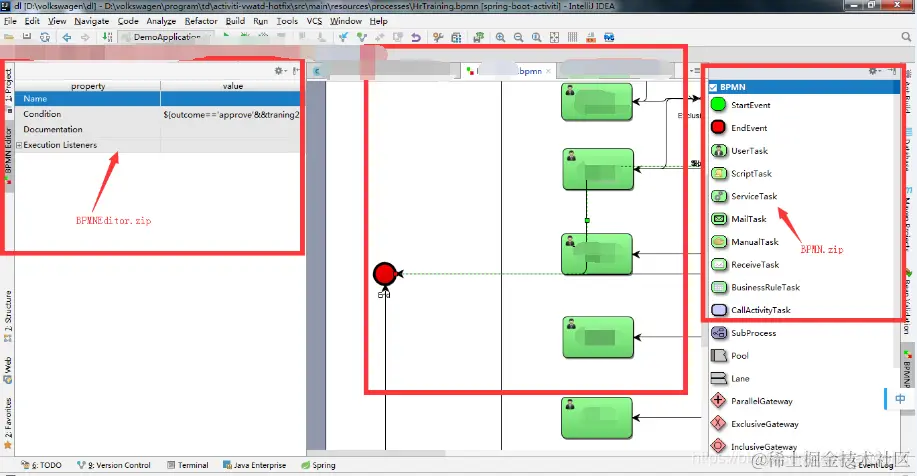This screenshot has width=917, height=476.
Task: Click the Project Structure toolbar icon
Action: (x=456, y=37)
